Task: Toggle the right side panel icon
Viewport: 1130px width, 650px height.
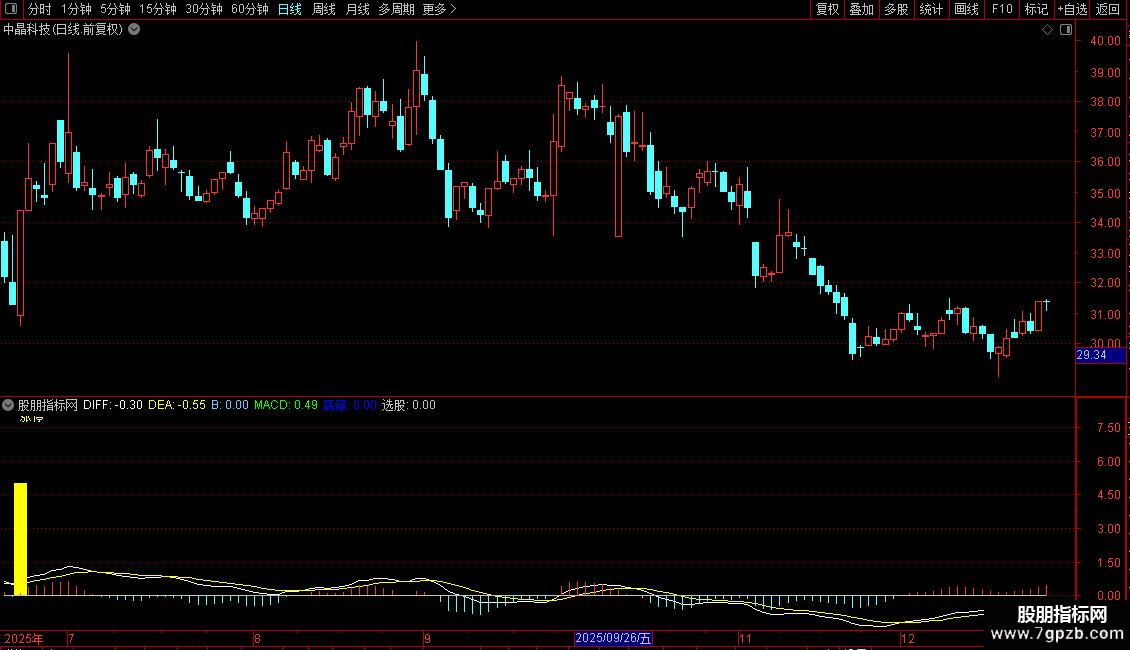Action: tap(1066, 30)
